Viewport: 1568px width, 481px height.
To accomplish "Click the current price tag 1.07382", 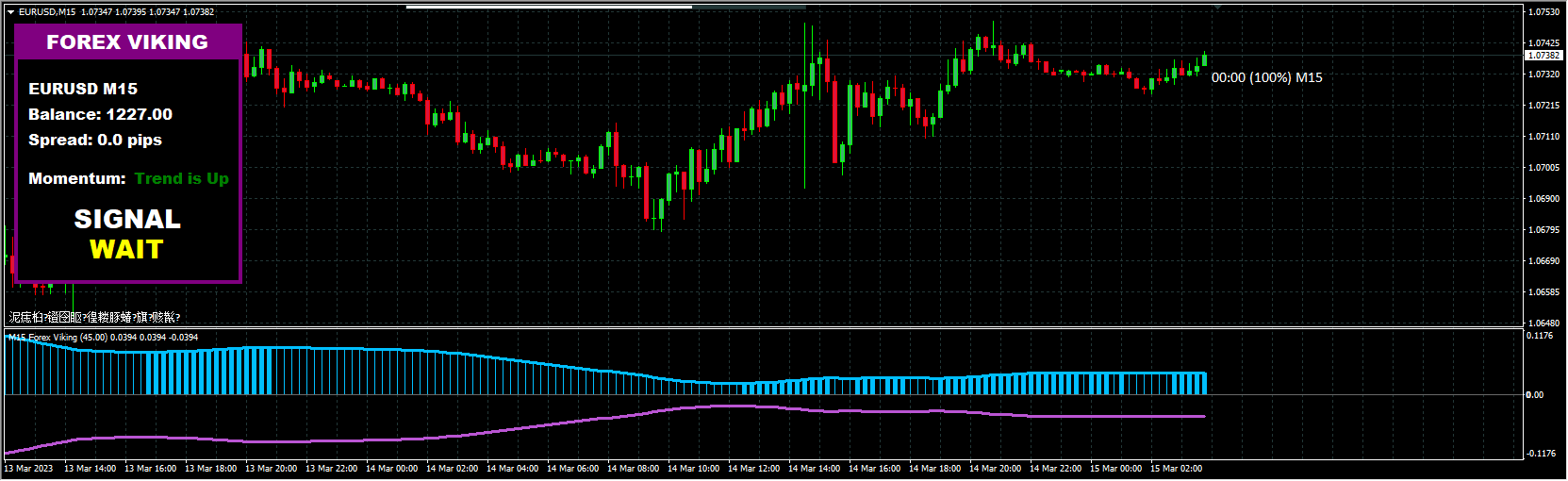I will [x=1543, y=56].
